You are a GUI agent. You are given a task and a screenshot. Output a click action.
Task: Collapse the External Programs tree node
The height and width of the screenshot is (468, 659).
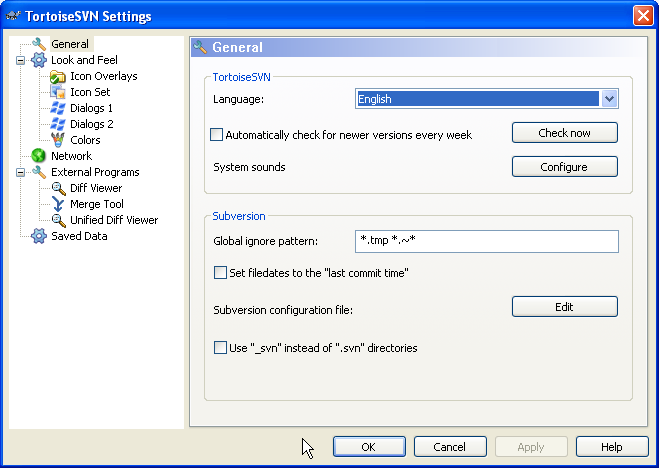[x=20, y=172]
